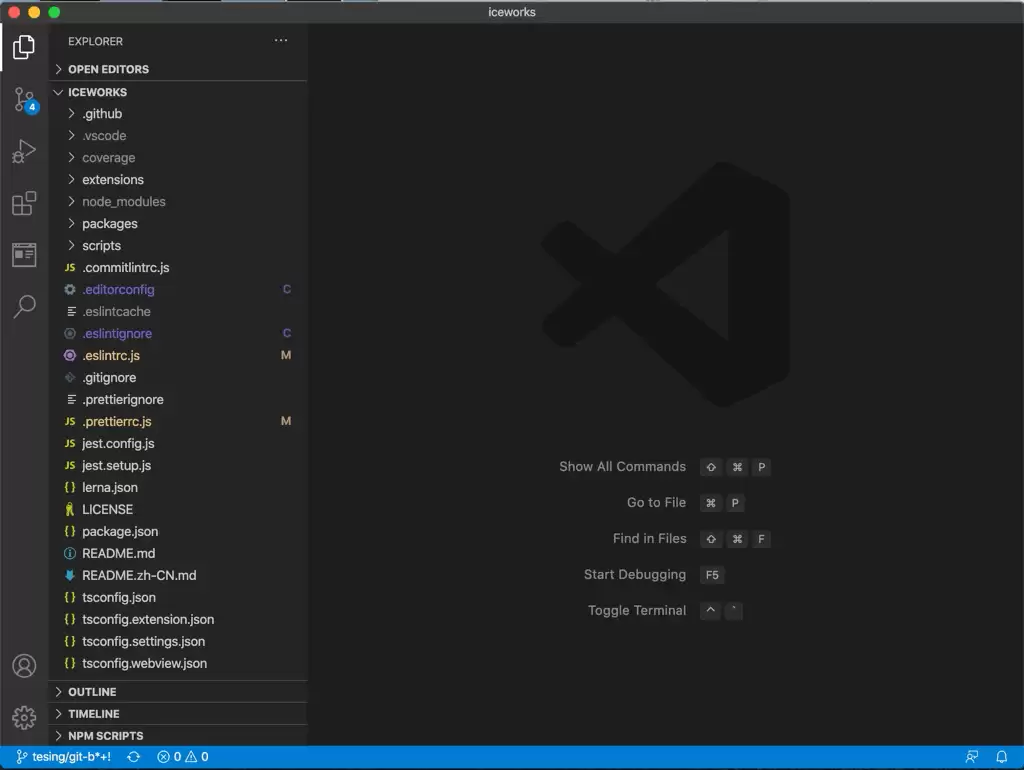Open the Manage gear menu
The image size is (1024, 770).
[24, 717]
